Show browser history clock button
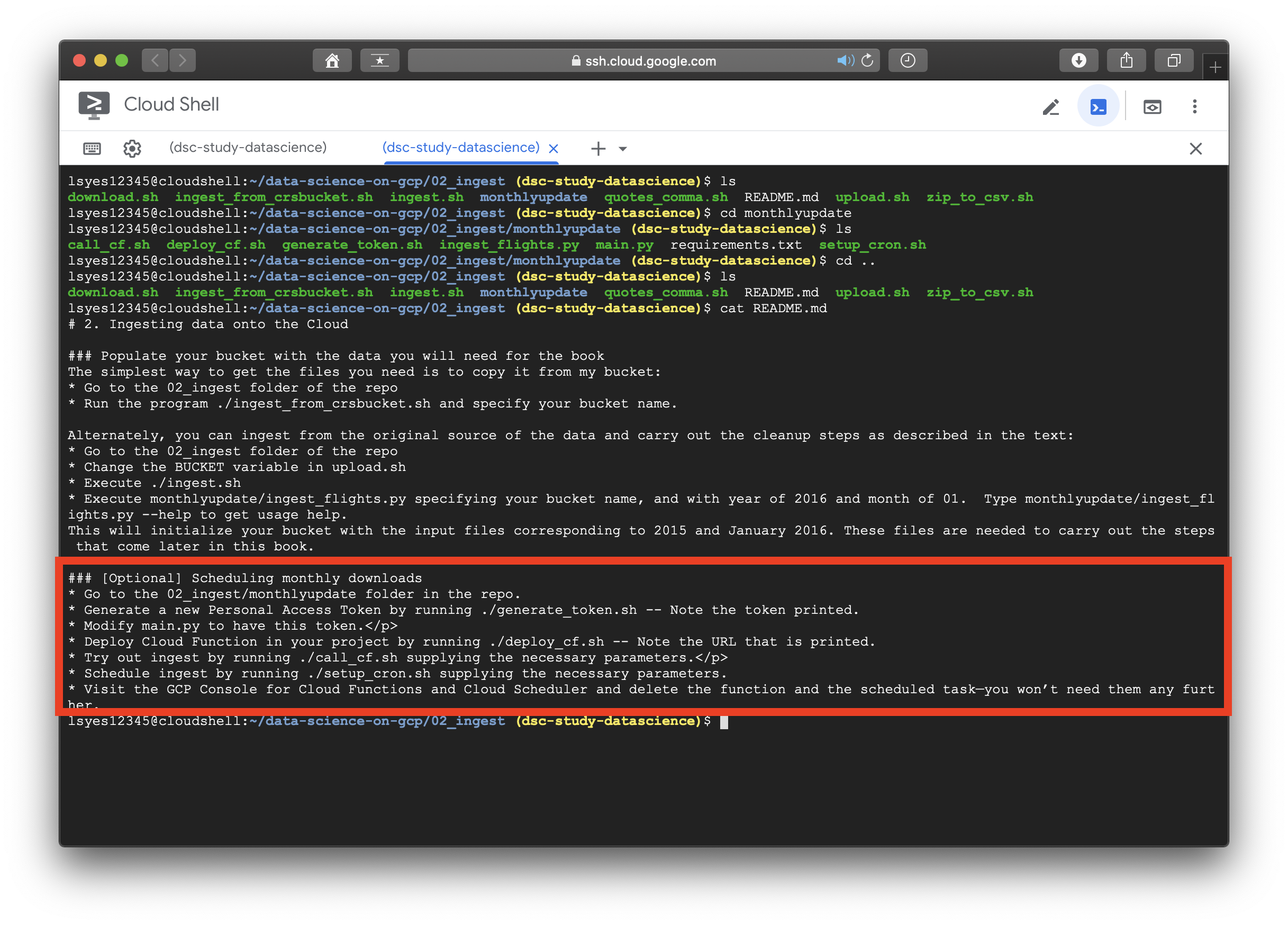This screenshot has width=1288, height=925. coord(908,61)
